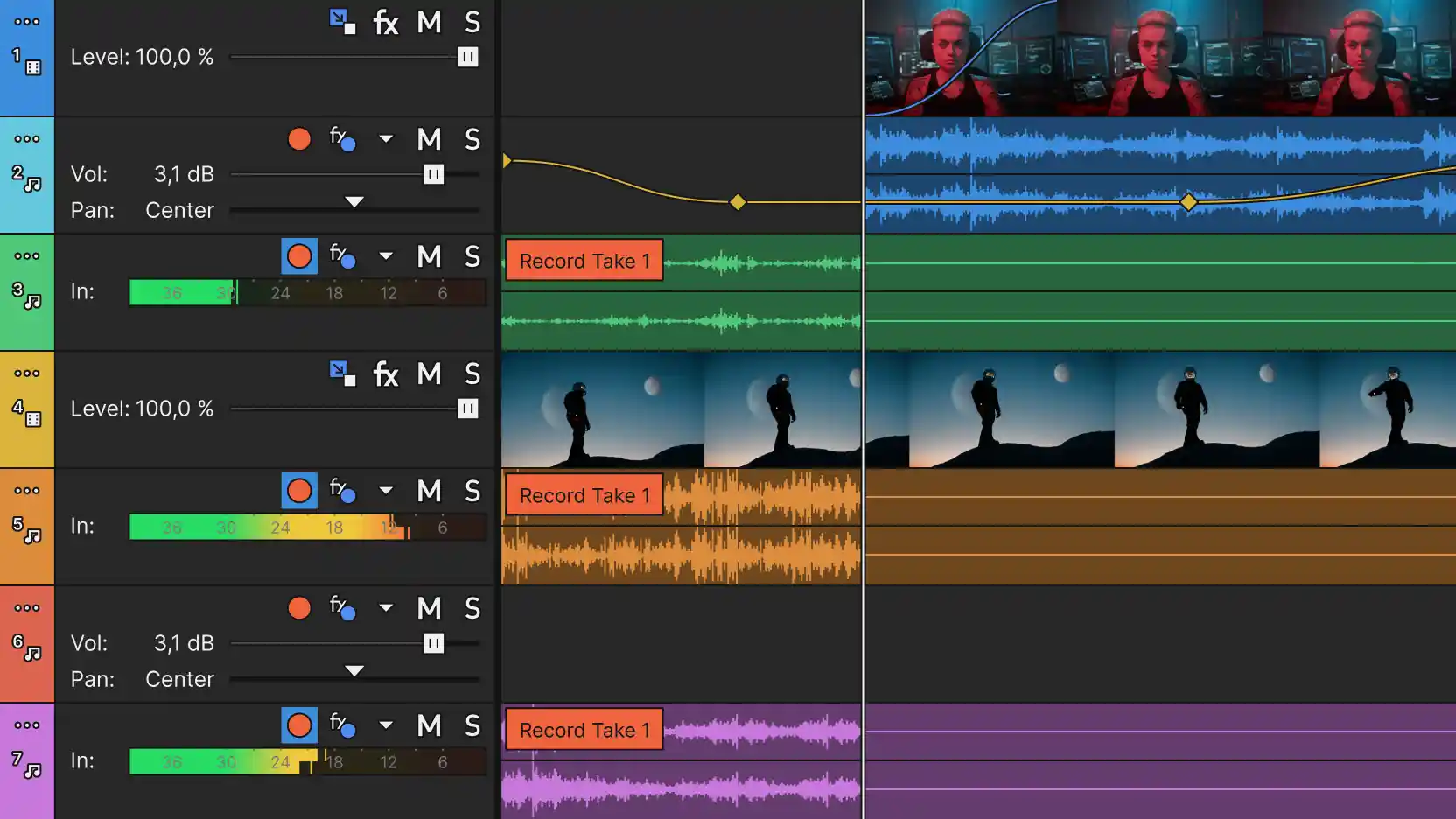This screenshot has height=819, width=1456.
Task: Select volume envelope point under woman video clip
Action: click(x=1188, y=202)
